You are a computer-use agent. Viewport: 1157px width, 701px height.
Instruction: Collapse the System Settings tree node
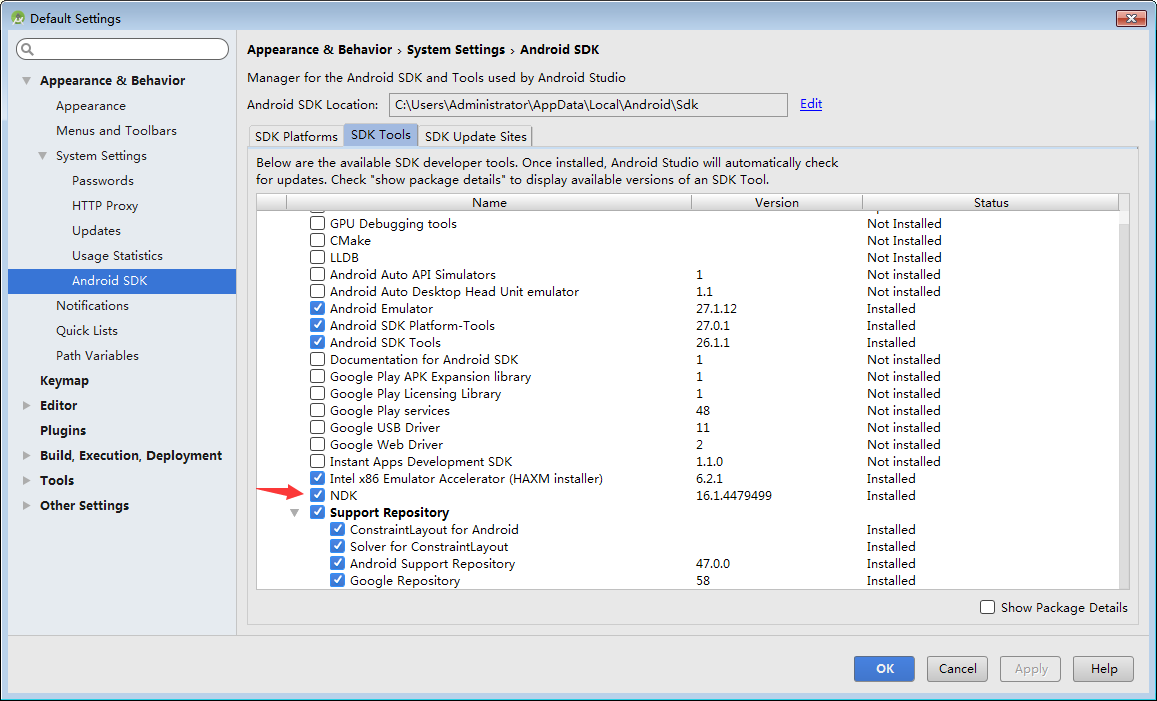[x=43, y=156]
